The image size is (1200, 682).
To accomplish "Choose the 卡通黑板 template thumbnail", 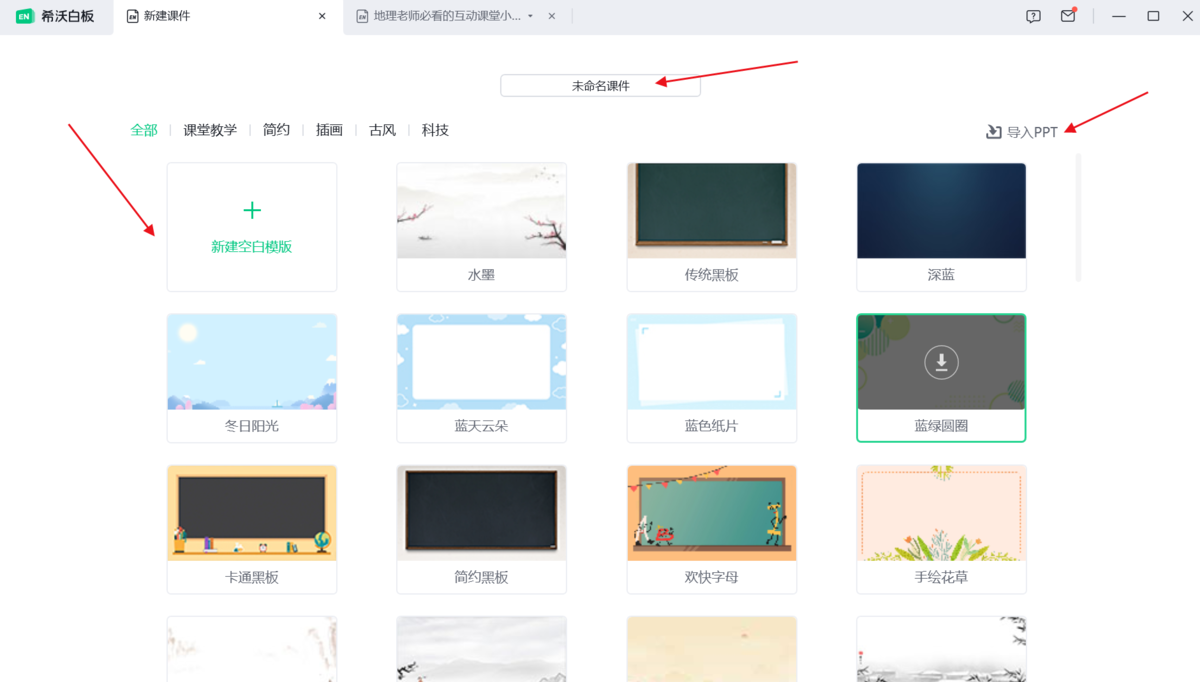I will [252, 513].
